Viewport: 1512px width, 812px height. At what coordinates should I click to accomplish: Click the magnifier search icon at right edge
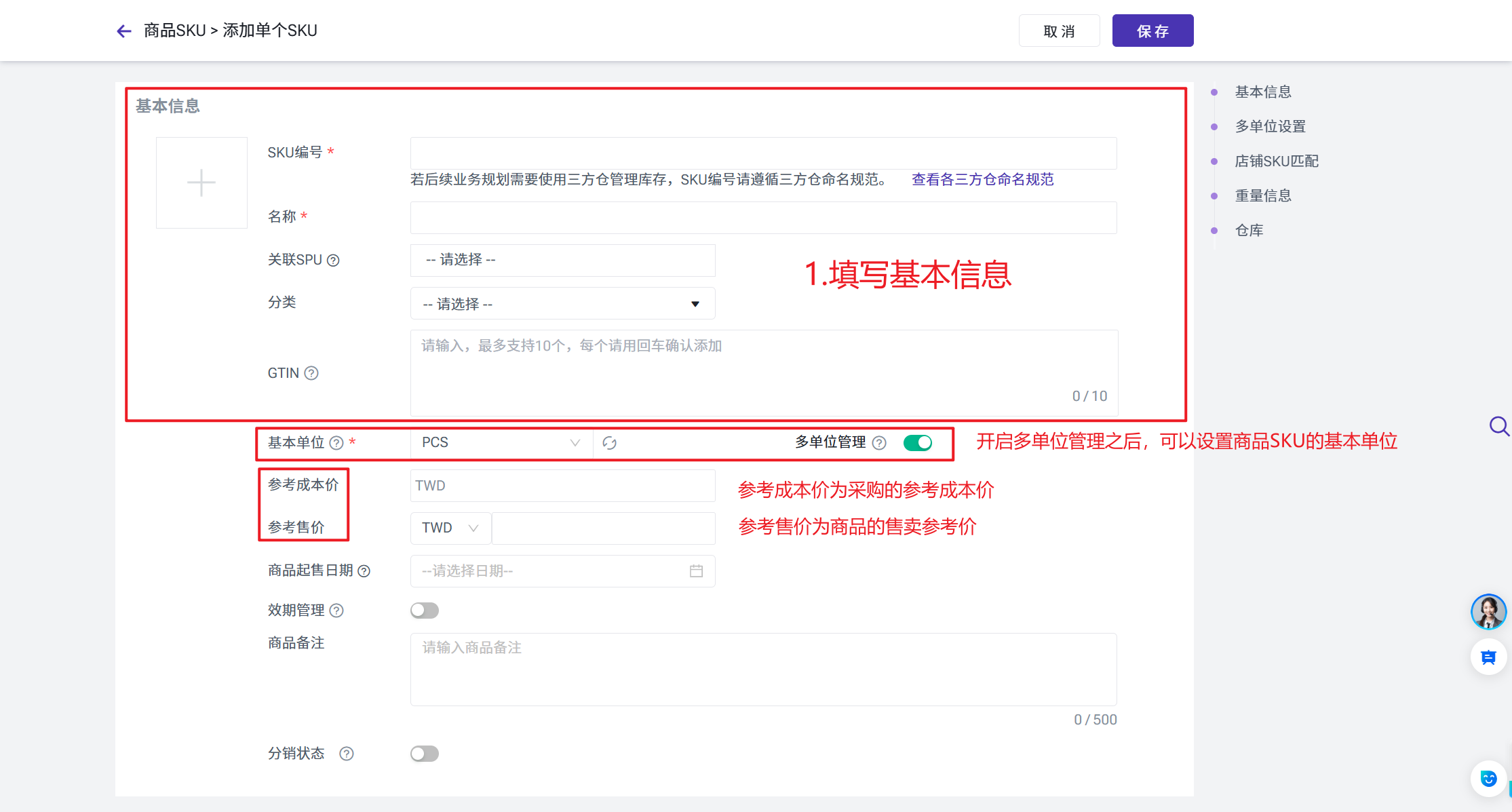(1498, 426)
